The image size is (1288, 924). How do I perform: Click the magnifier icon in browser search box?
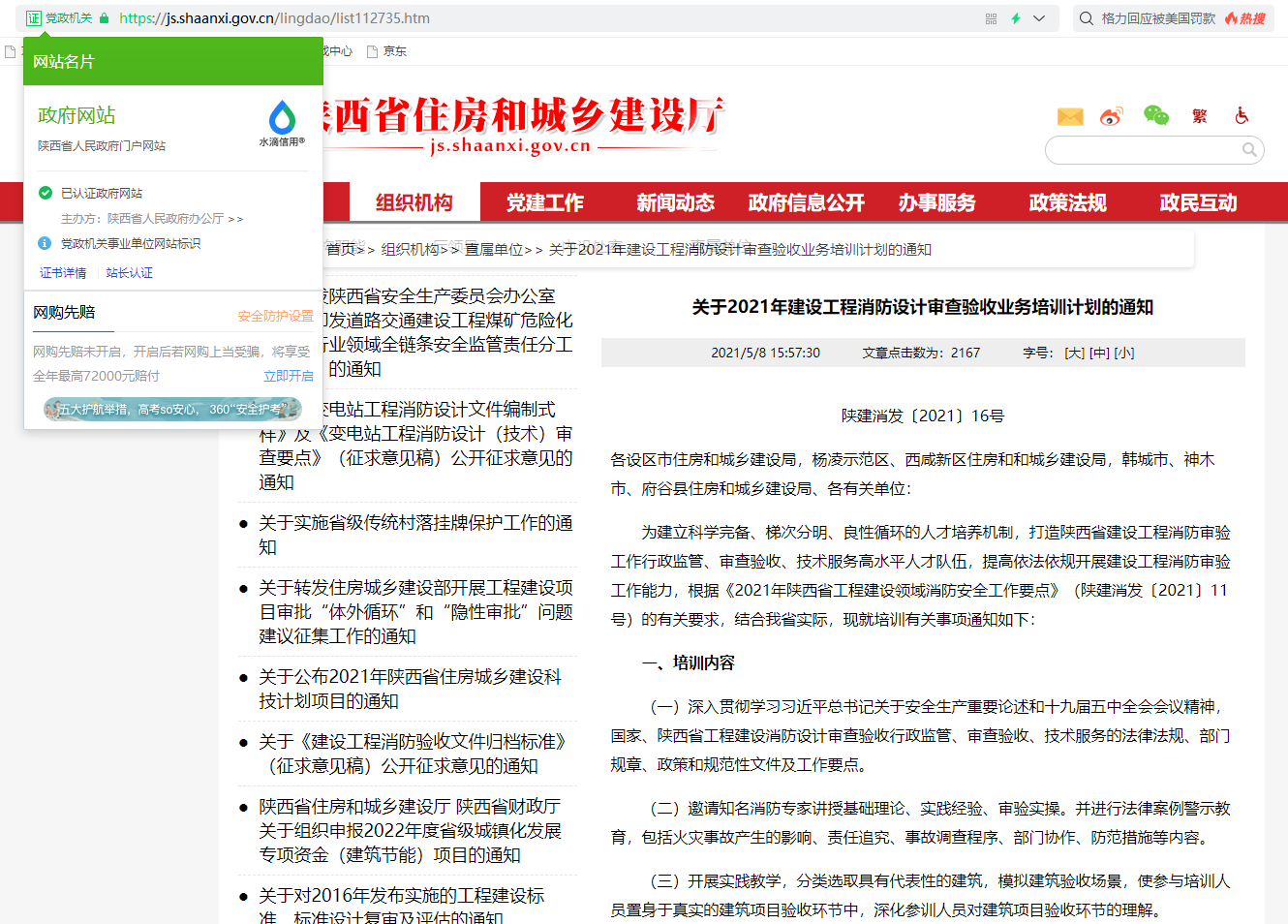1087,18
